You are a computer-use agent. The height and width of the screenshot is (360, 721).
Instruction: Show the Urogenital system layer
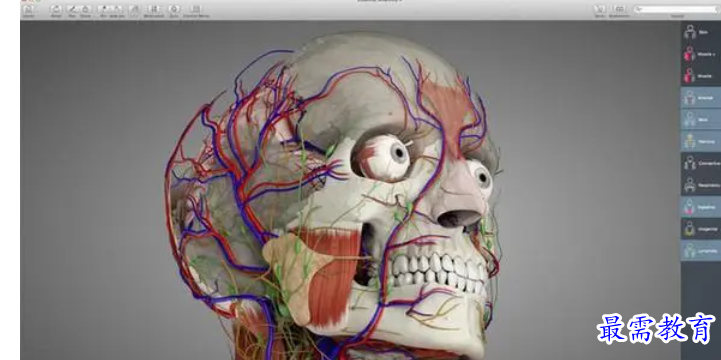(701, 229)
